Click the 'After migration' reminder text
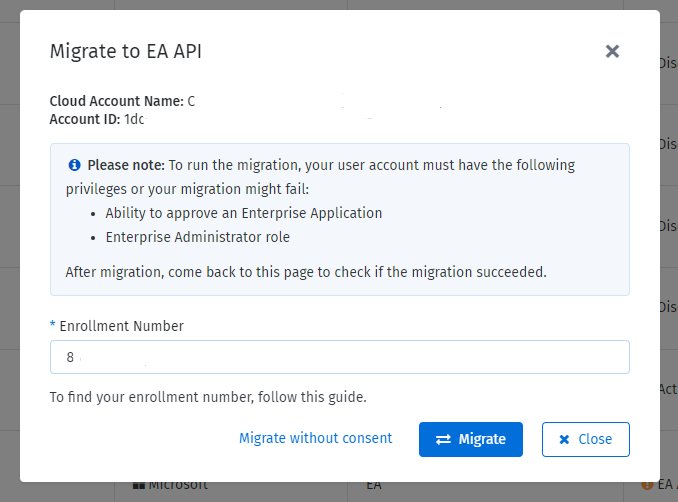 [305, 271]
